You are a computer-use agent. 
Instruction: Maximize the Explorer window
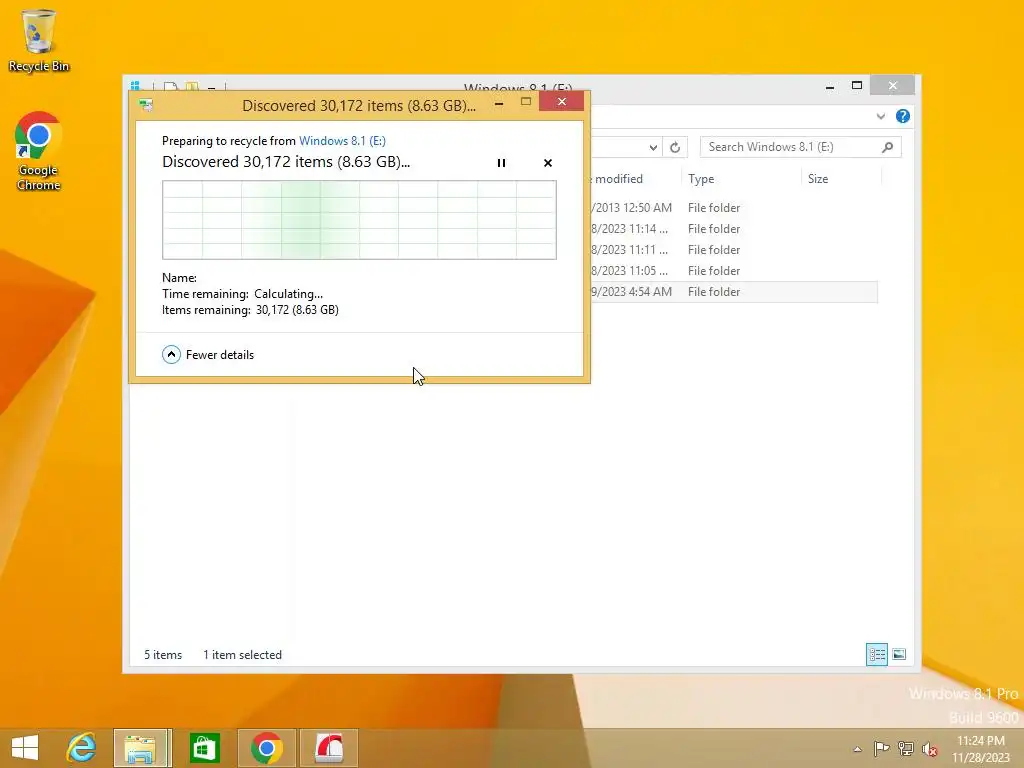[857, 86]
